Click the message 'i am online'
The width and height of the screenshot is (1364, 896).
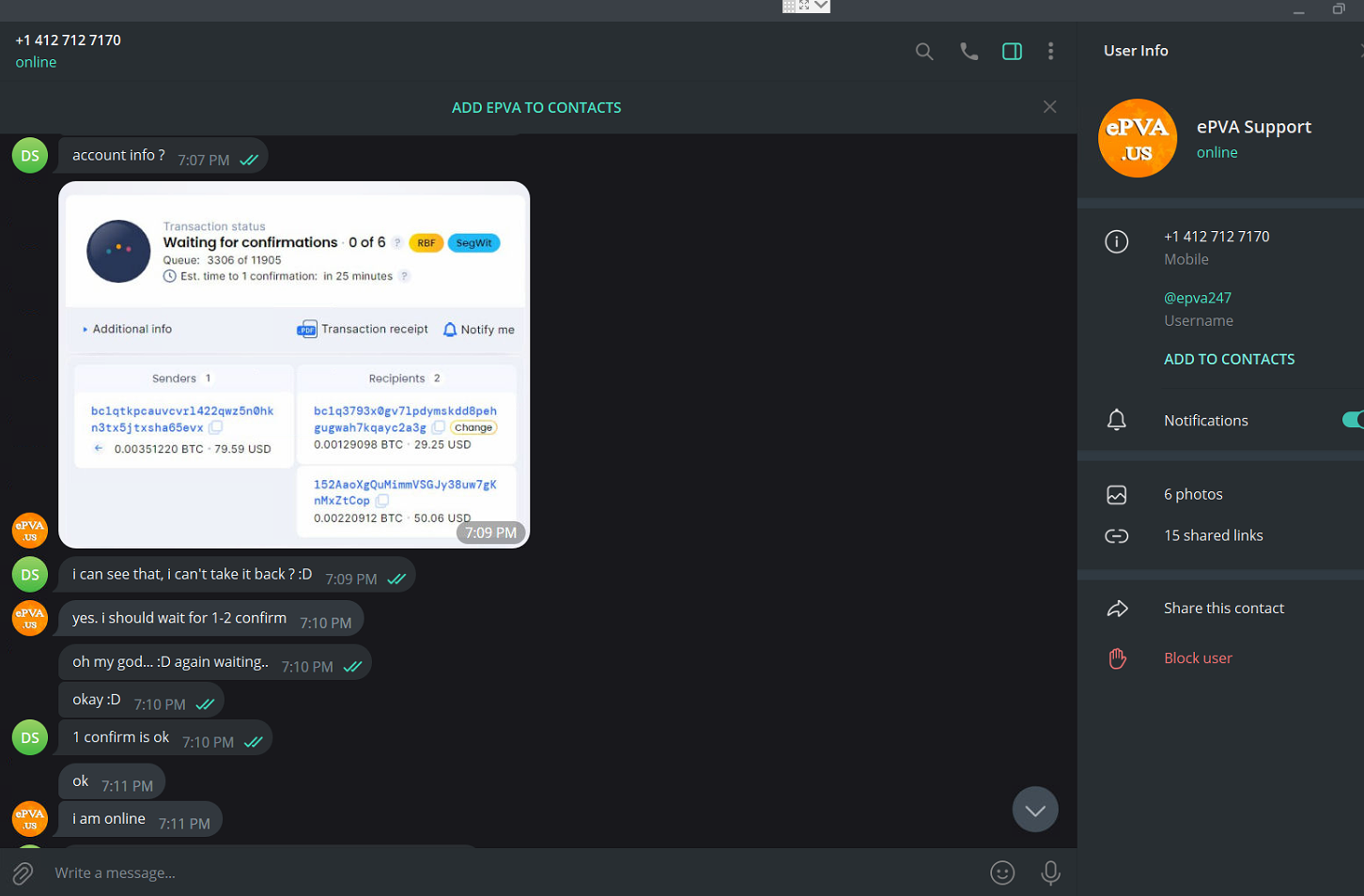click(141, 820)
